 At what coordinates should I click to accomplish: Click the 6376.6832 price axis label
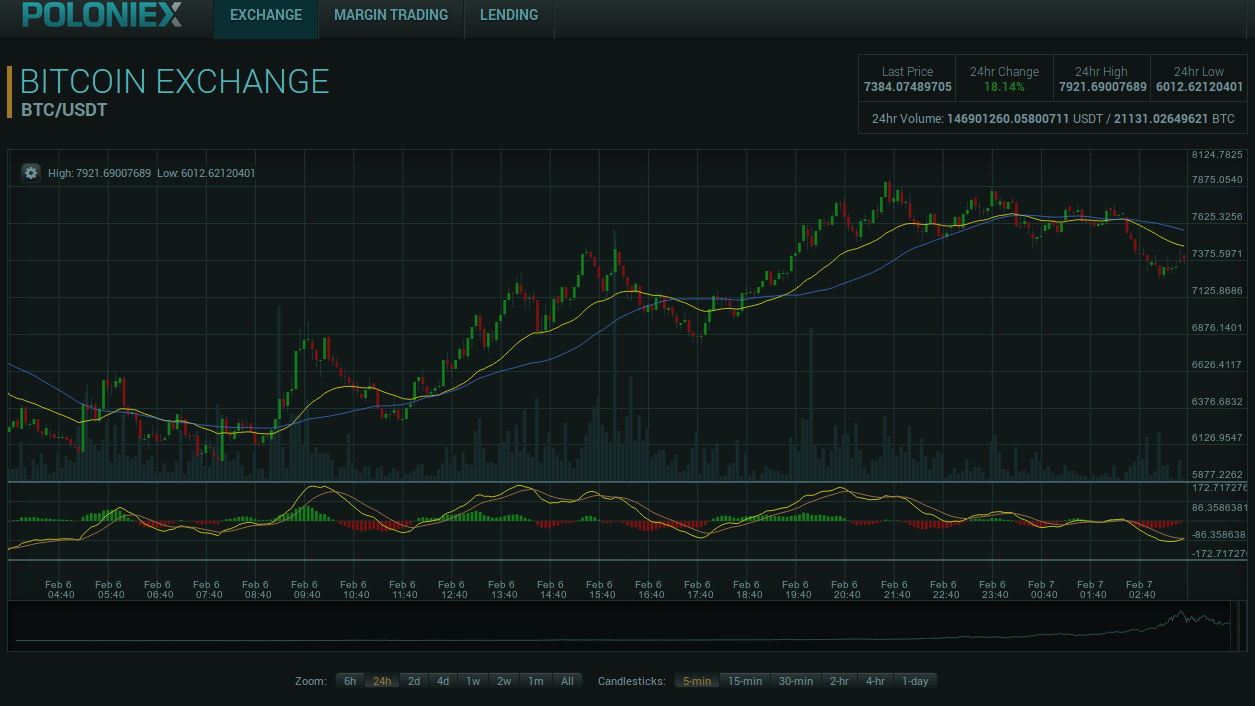point(1217,402)
